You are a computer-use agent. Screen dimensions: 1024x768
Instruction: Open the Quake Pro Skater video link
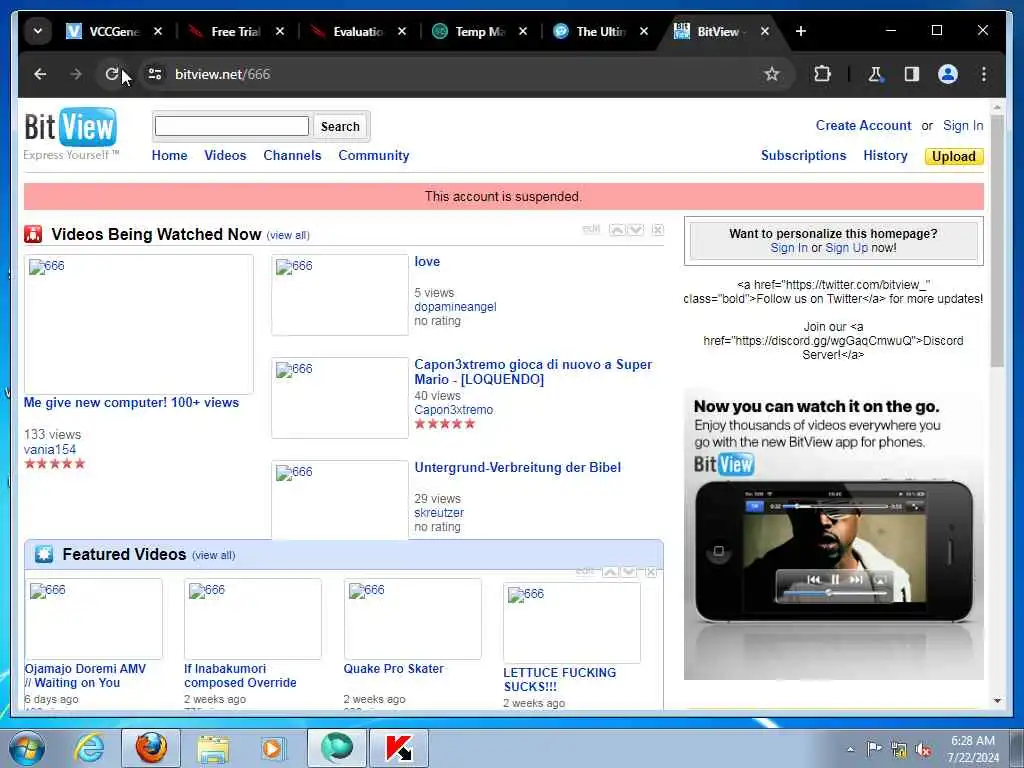pos(394,669)
